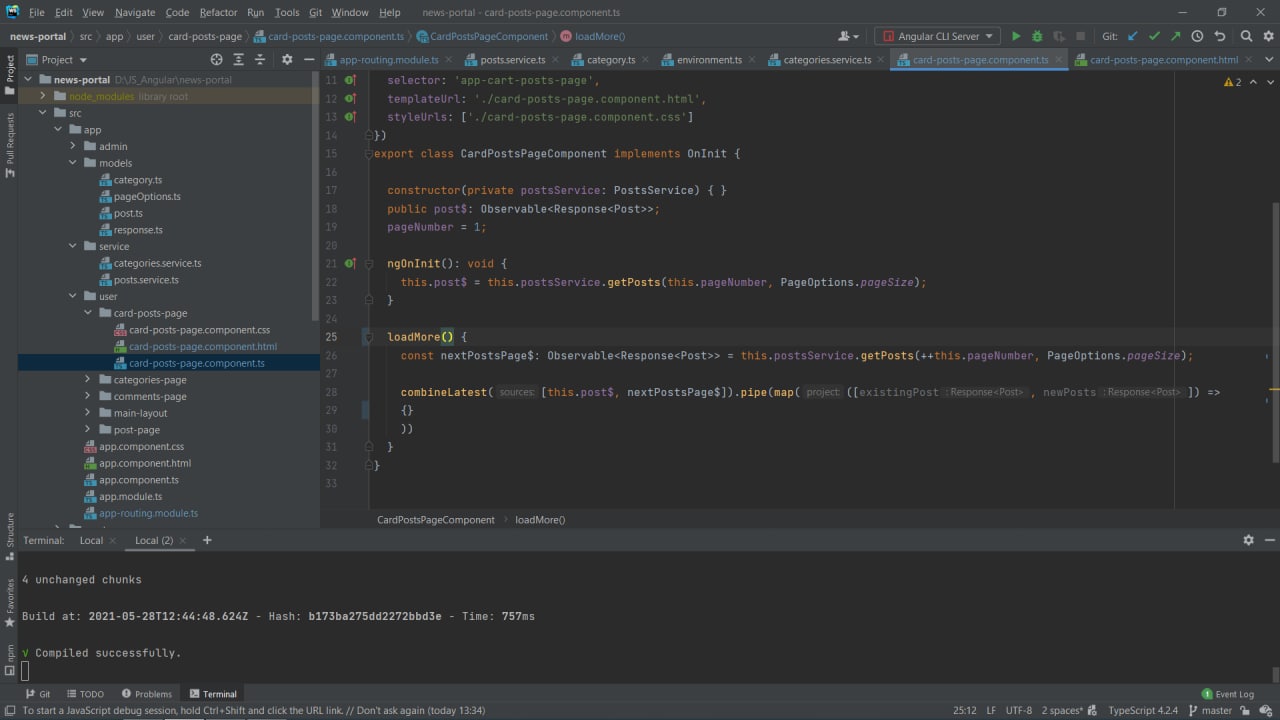Click the Git commit checkmark icon
The image size is (1280, 720).
(1154, 36)
